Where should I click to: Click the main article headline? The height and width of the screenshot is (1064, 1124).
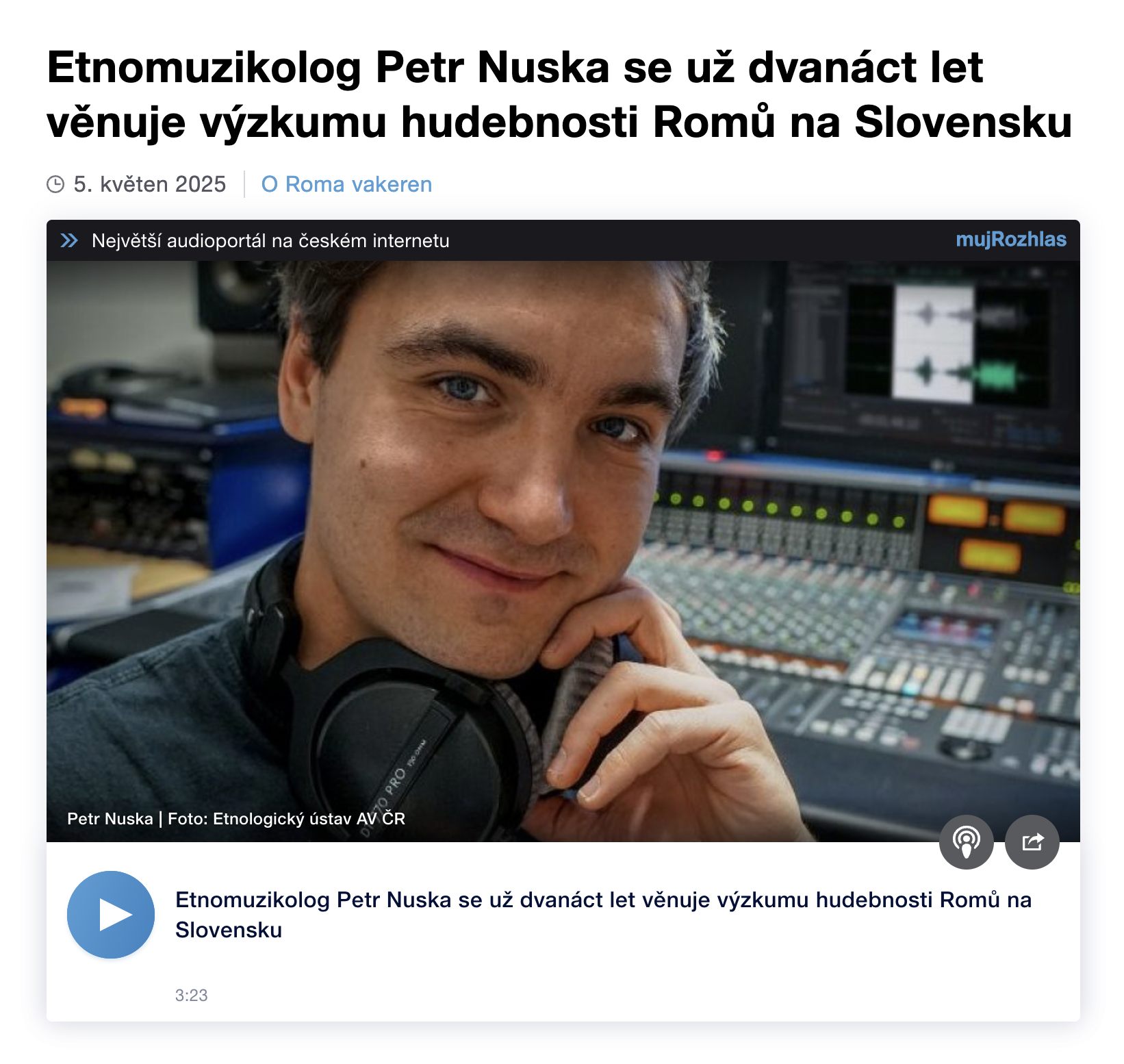coord(559,94)
